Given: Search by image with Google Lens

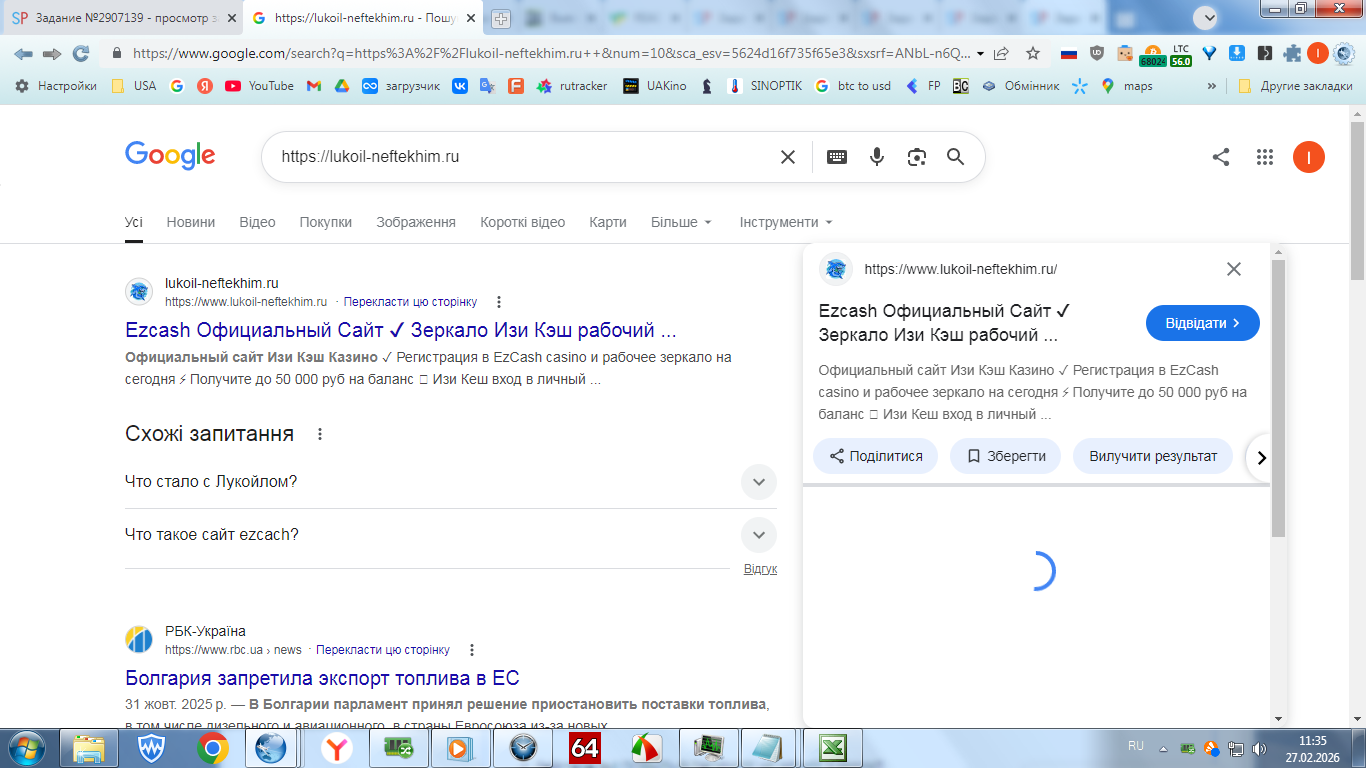Looking at the screenshot, I should click(x=916, y=157).
